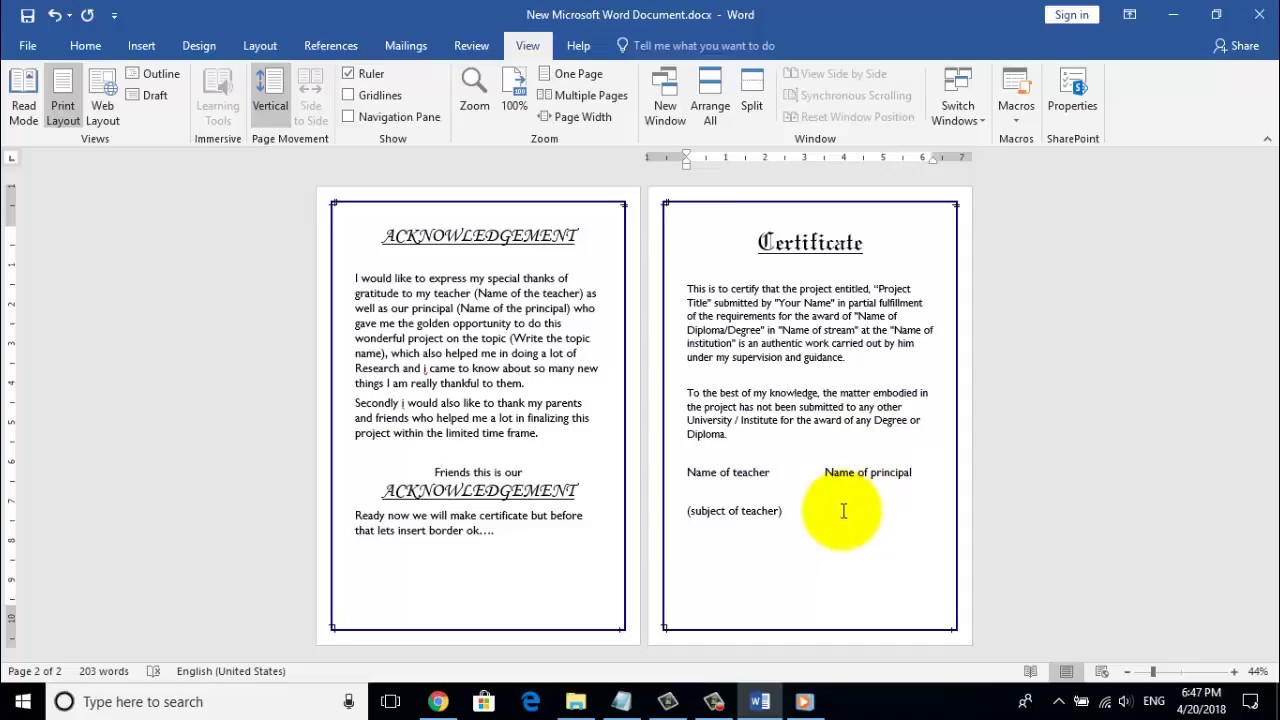This screenshot has width=1280, height=720.
Task: Open File Explorer from taskbar
Action: 576,701
